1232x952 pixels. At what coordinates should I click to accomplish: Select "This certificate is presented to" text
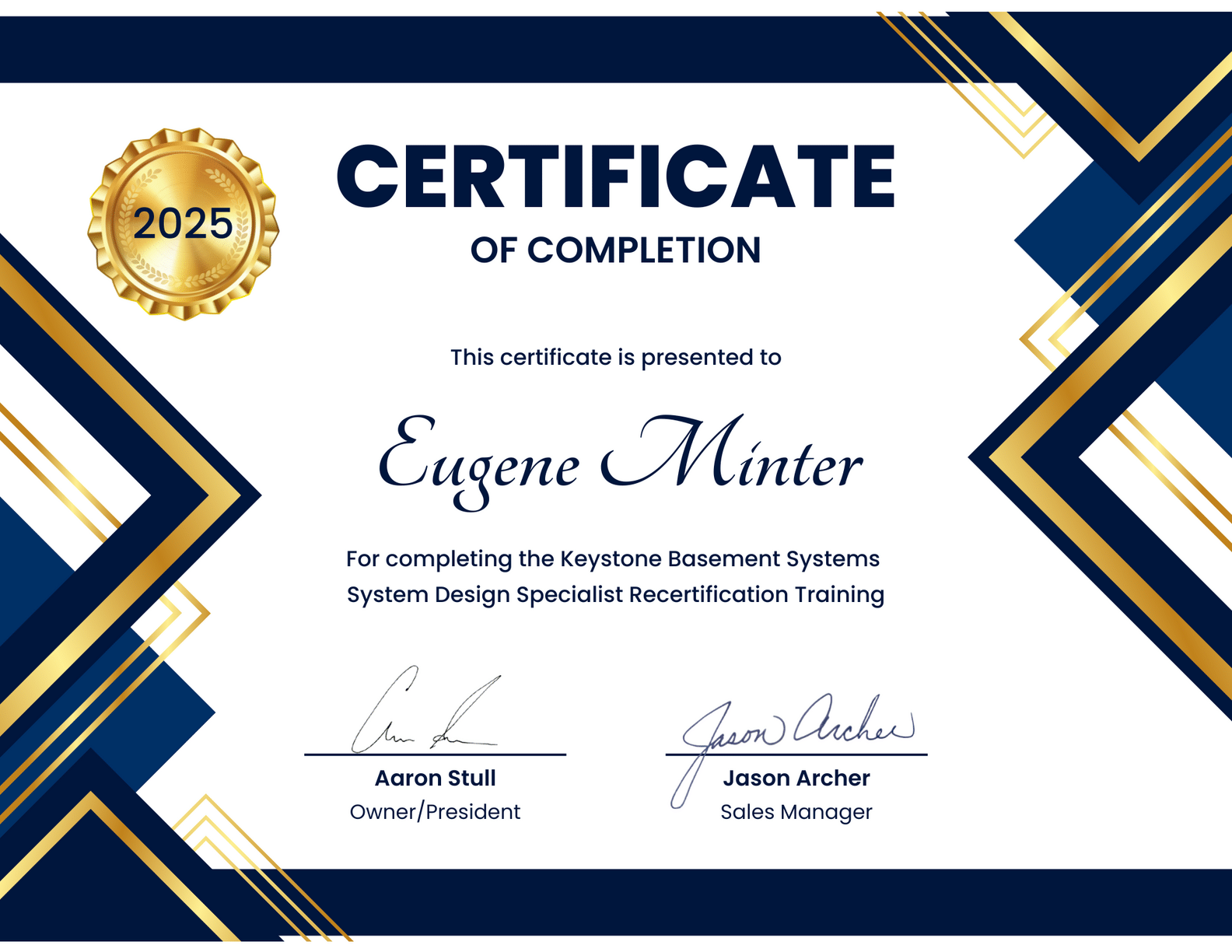point(615,357)
